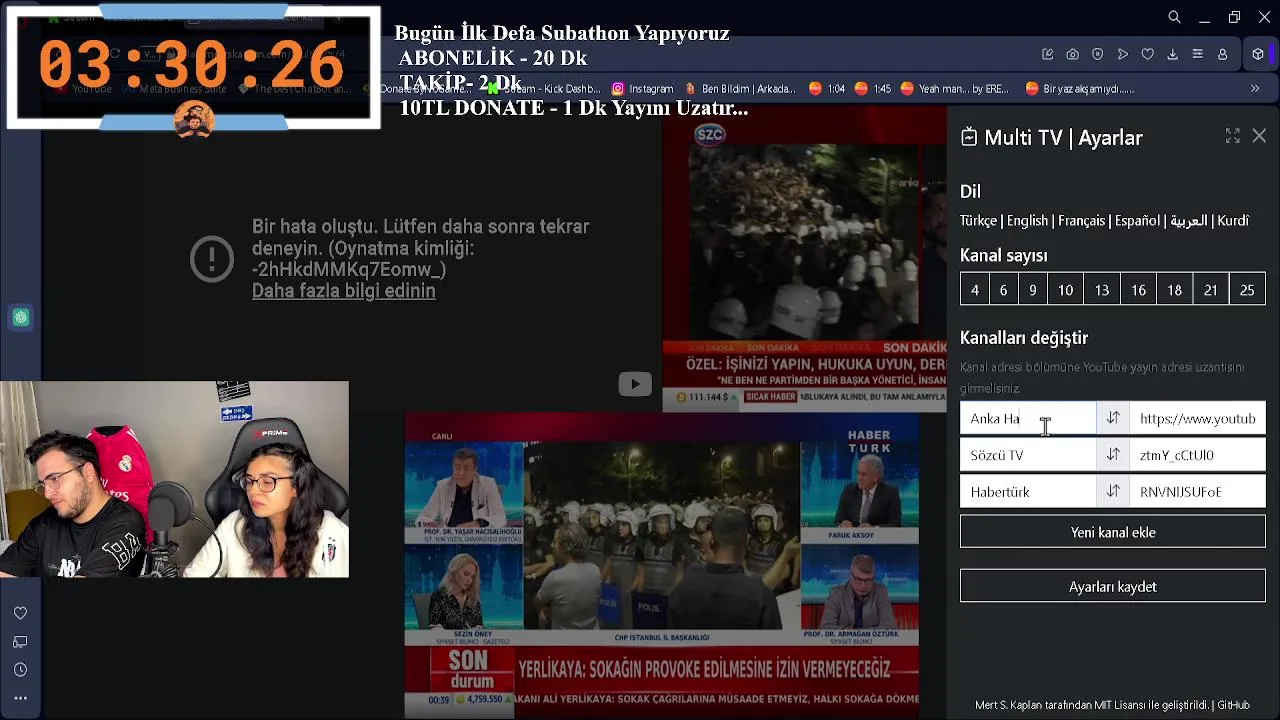Set channel count to 16
The image size is (1280, 720).
tap(1138, 290)
